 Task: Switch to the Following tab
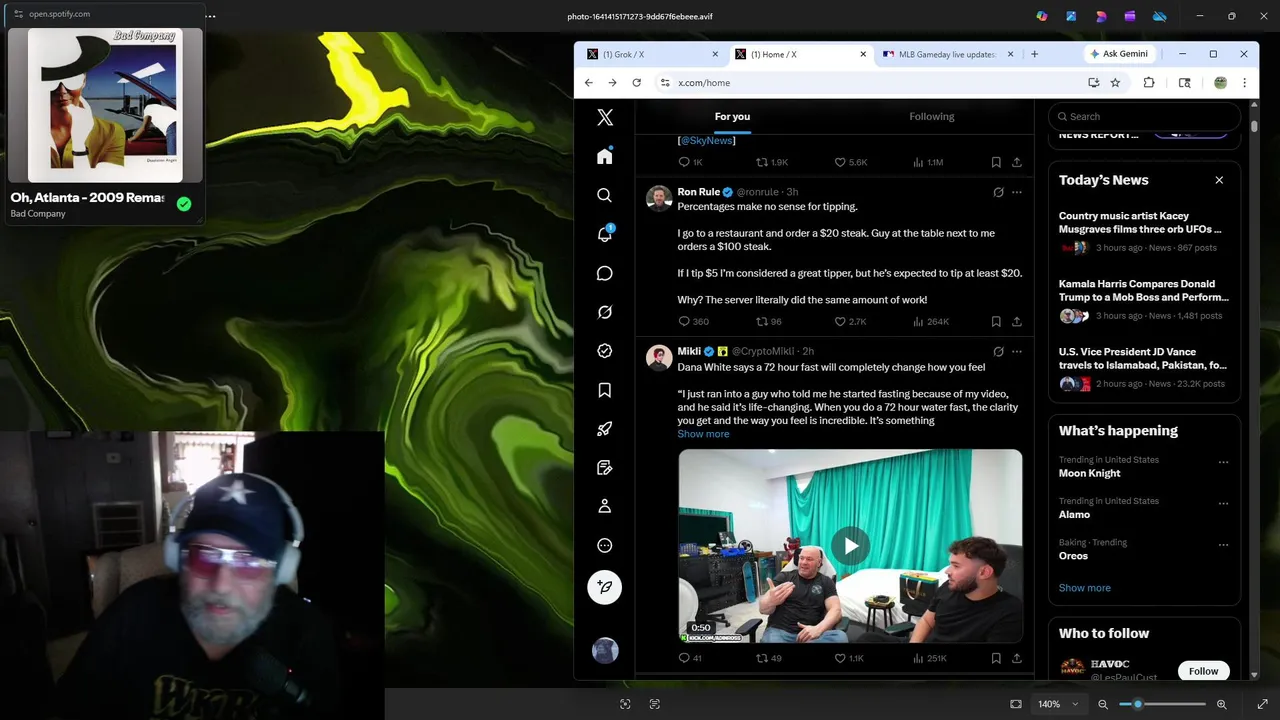[x=931, y=116]
